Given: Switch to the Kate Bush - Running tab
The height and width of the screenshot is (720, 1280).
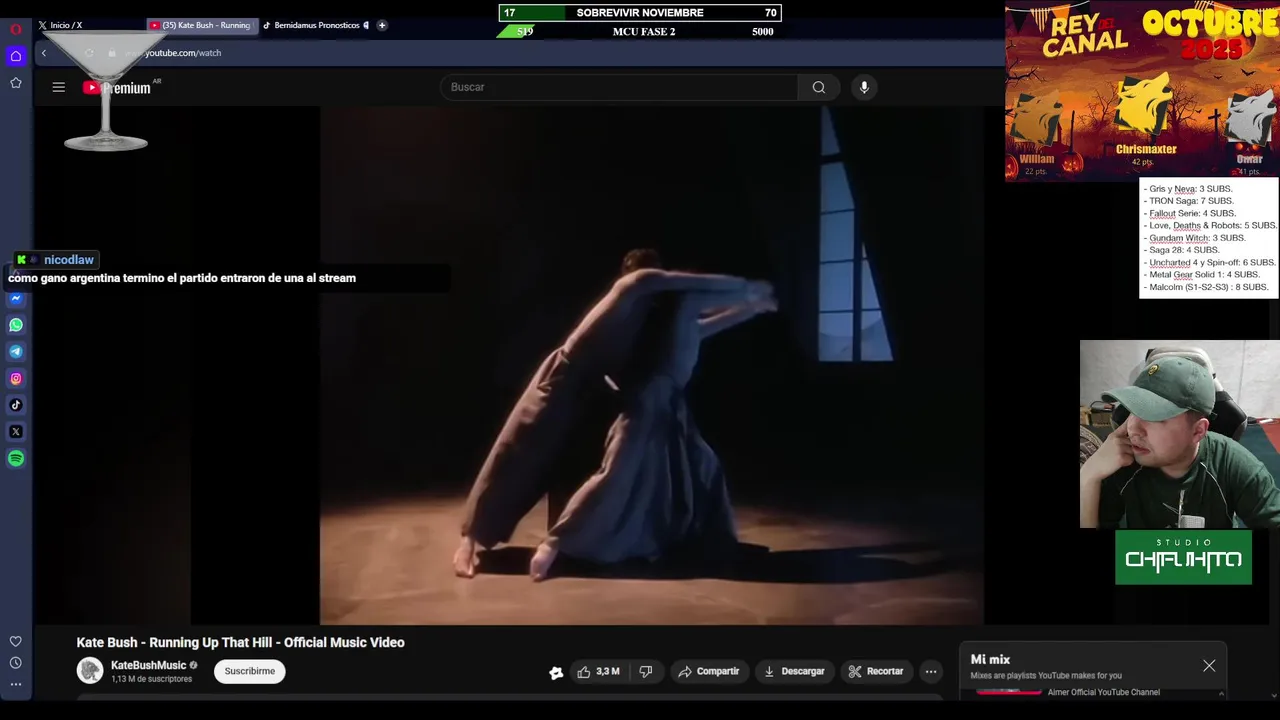Looking at the screenshot, I should [x=201, y=25].
